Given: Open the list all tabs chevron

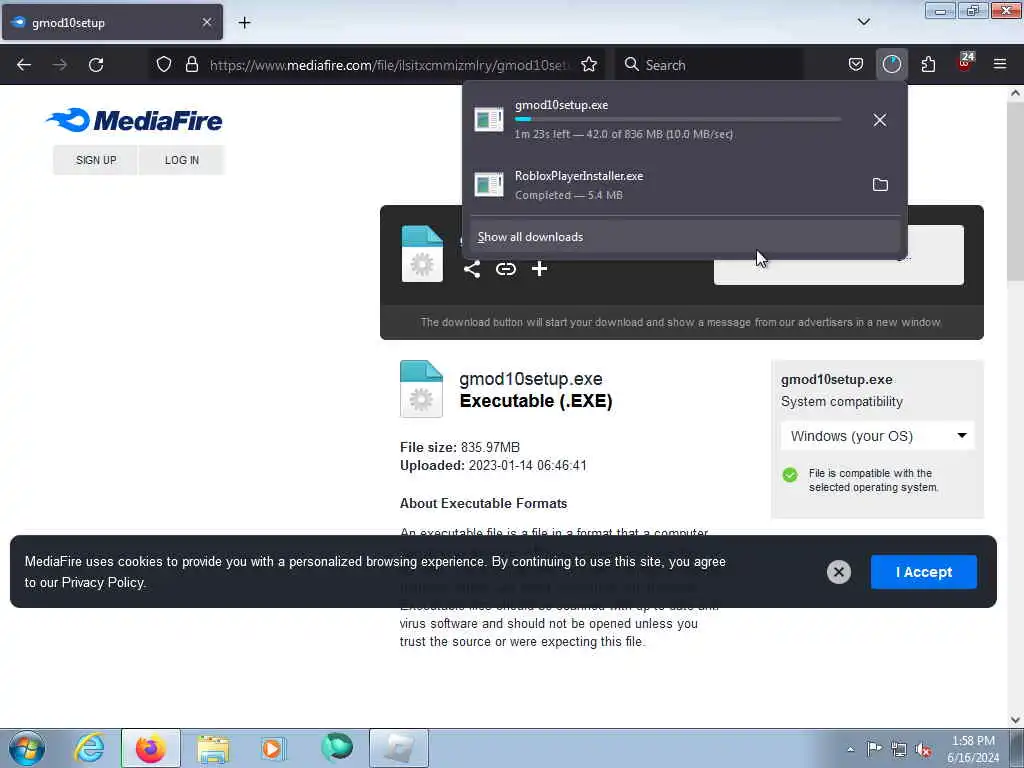Looking at the screenshot, I should click(863, 22).
